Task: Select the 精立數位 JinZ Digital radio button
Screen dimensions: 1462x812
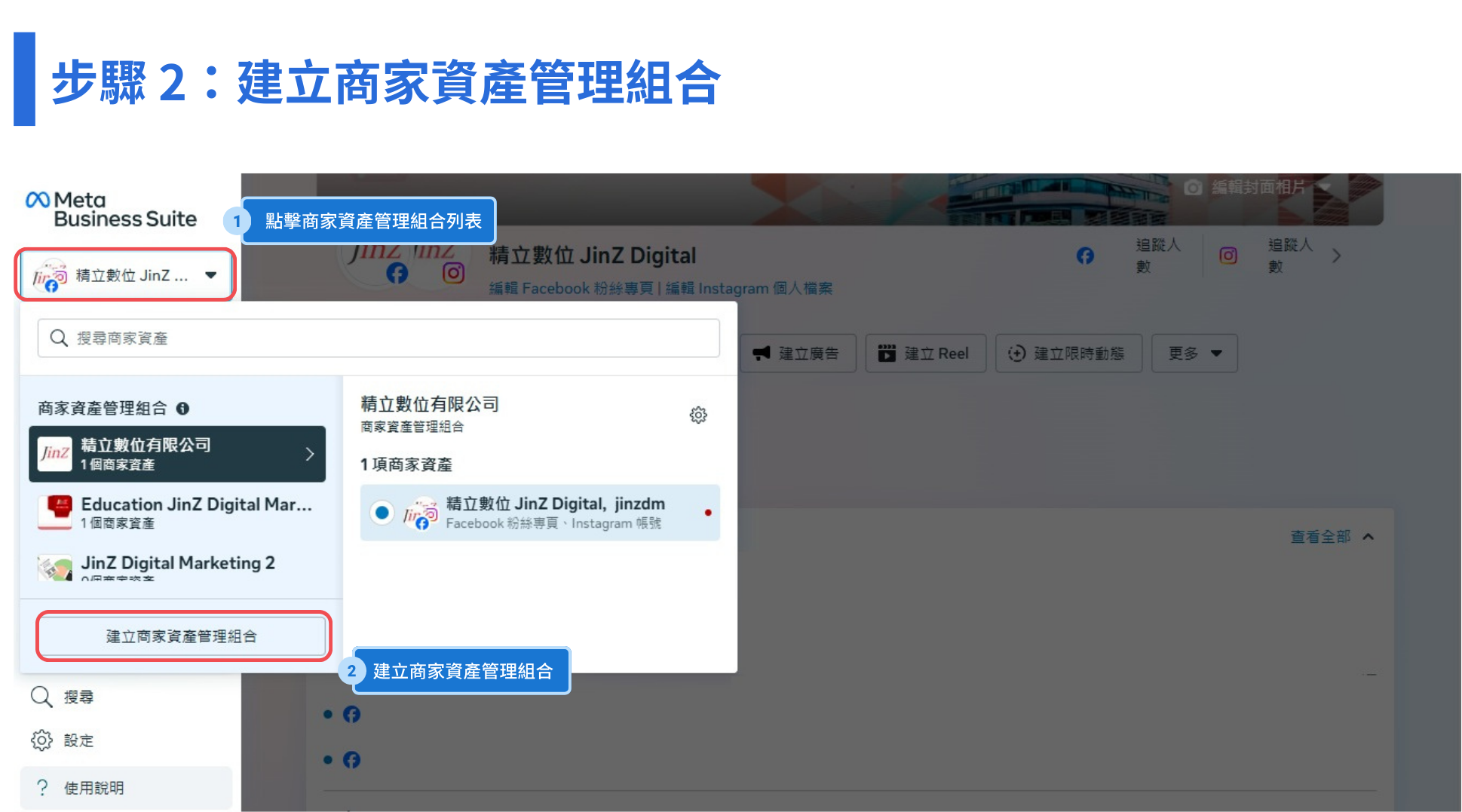Action: [x=382, y=513]
